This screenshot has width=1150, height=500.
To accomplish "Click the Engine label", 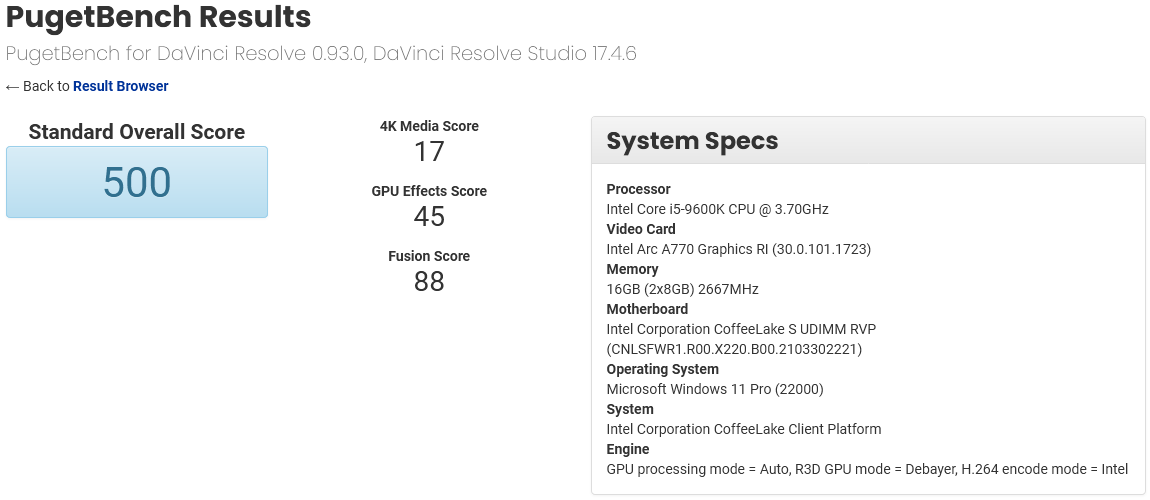I will 628,449.
